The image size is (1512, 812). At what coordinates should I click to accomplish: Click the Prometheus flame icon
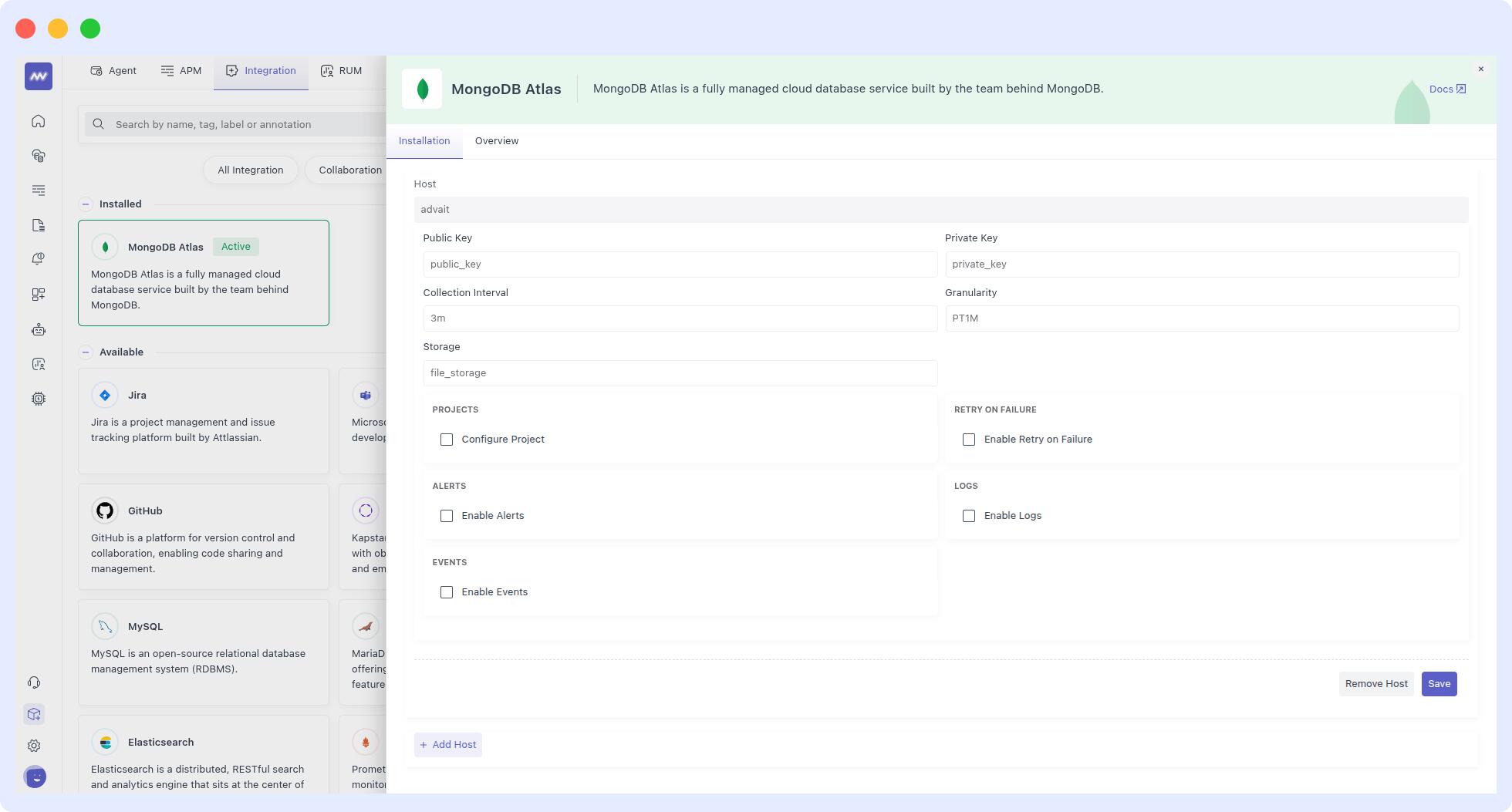pos(366,742)
